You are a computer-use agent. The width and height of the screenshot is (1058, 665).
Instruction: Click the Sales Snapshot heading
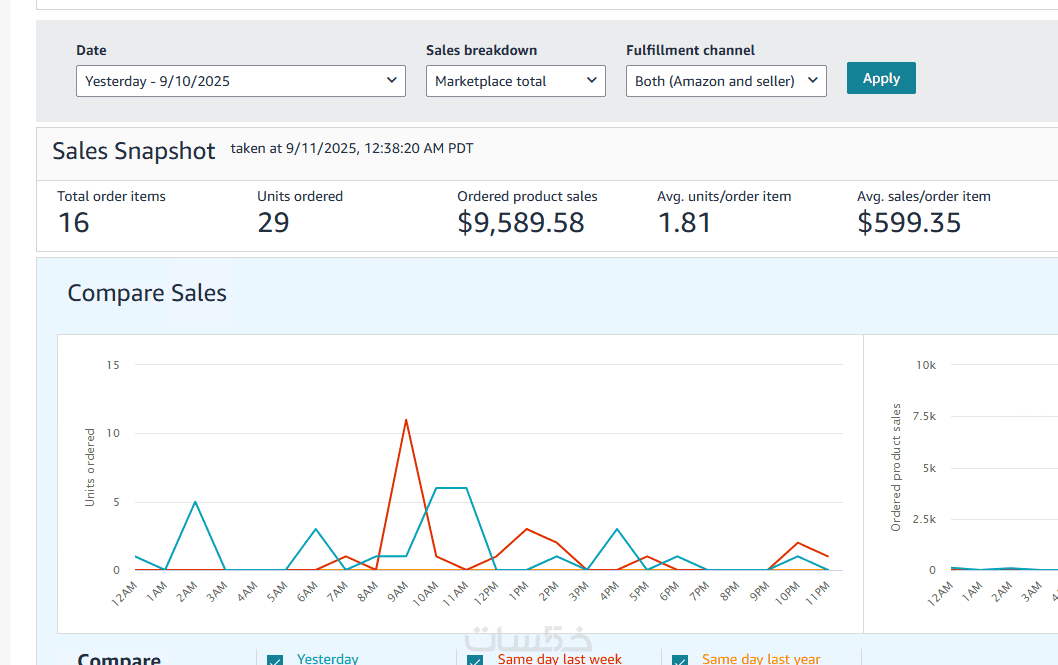click(134, 151)
